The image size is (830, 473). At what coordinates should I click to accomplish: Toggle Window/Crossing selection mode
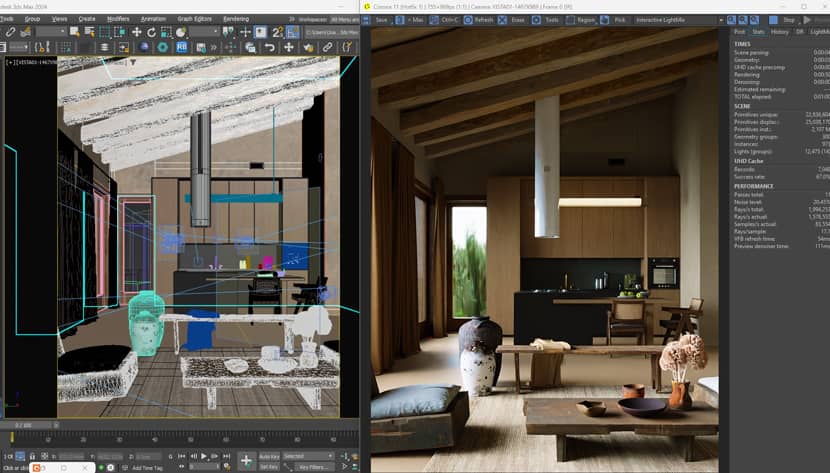(x=120, y=32)
